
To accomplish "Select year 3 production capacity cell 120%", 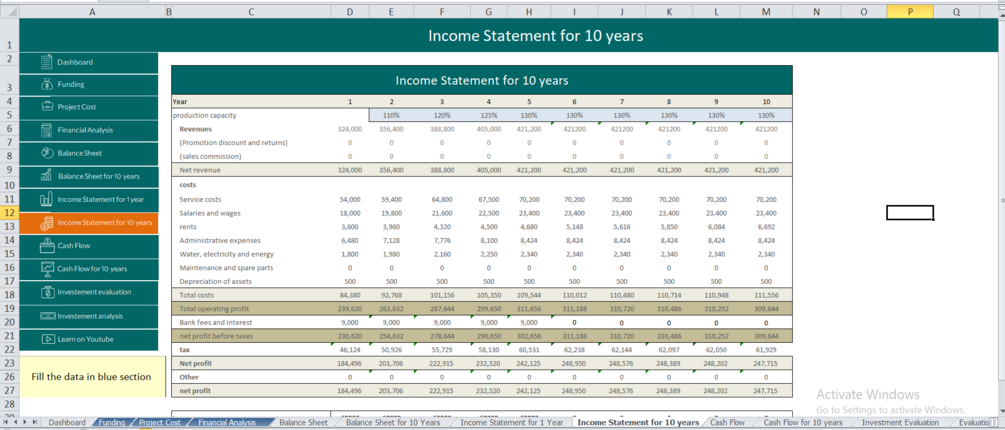I will click(442, 115).
